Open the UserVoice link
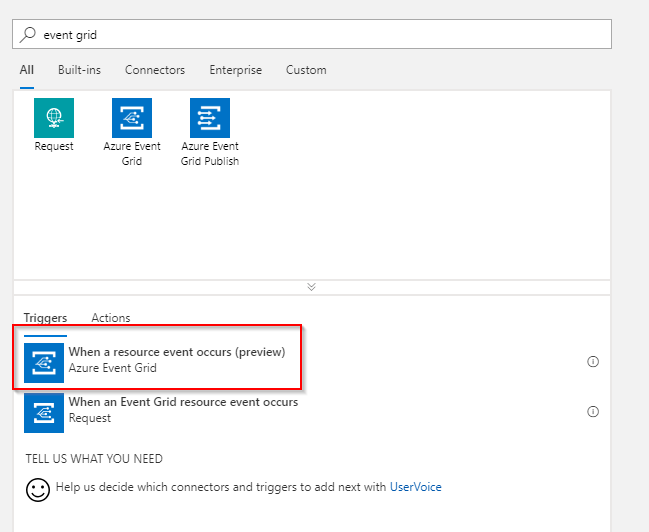 (x=416, y=487)
